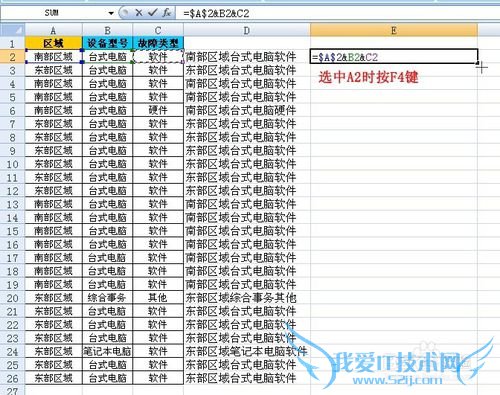
Task: Select row 2 header
Action: pyautogui.click(x=12, y=57)
